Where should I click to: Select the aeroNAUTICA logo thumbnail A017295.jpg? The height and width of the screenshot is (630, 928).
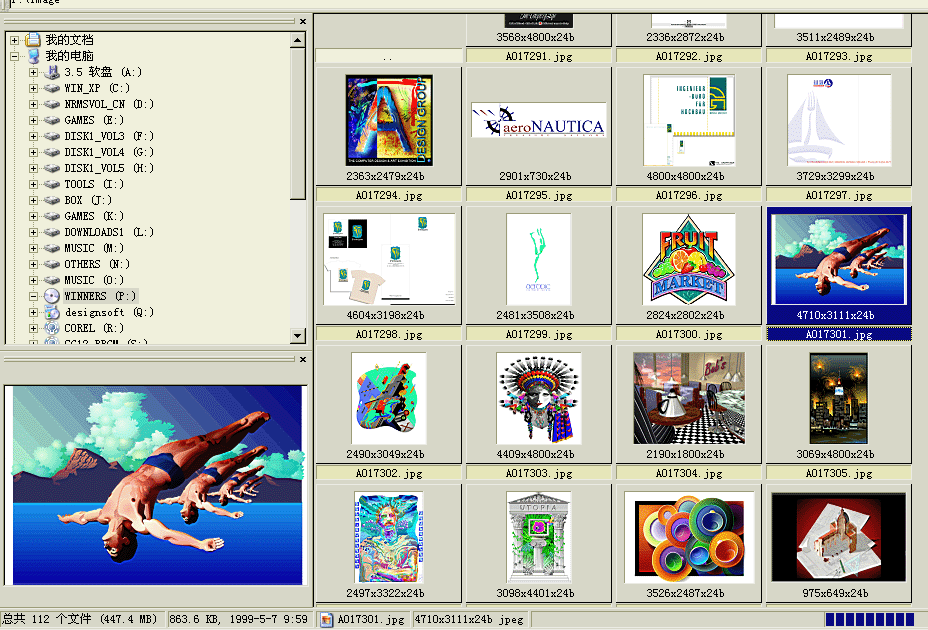(539, 120)
